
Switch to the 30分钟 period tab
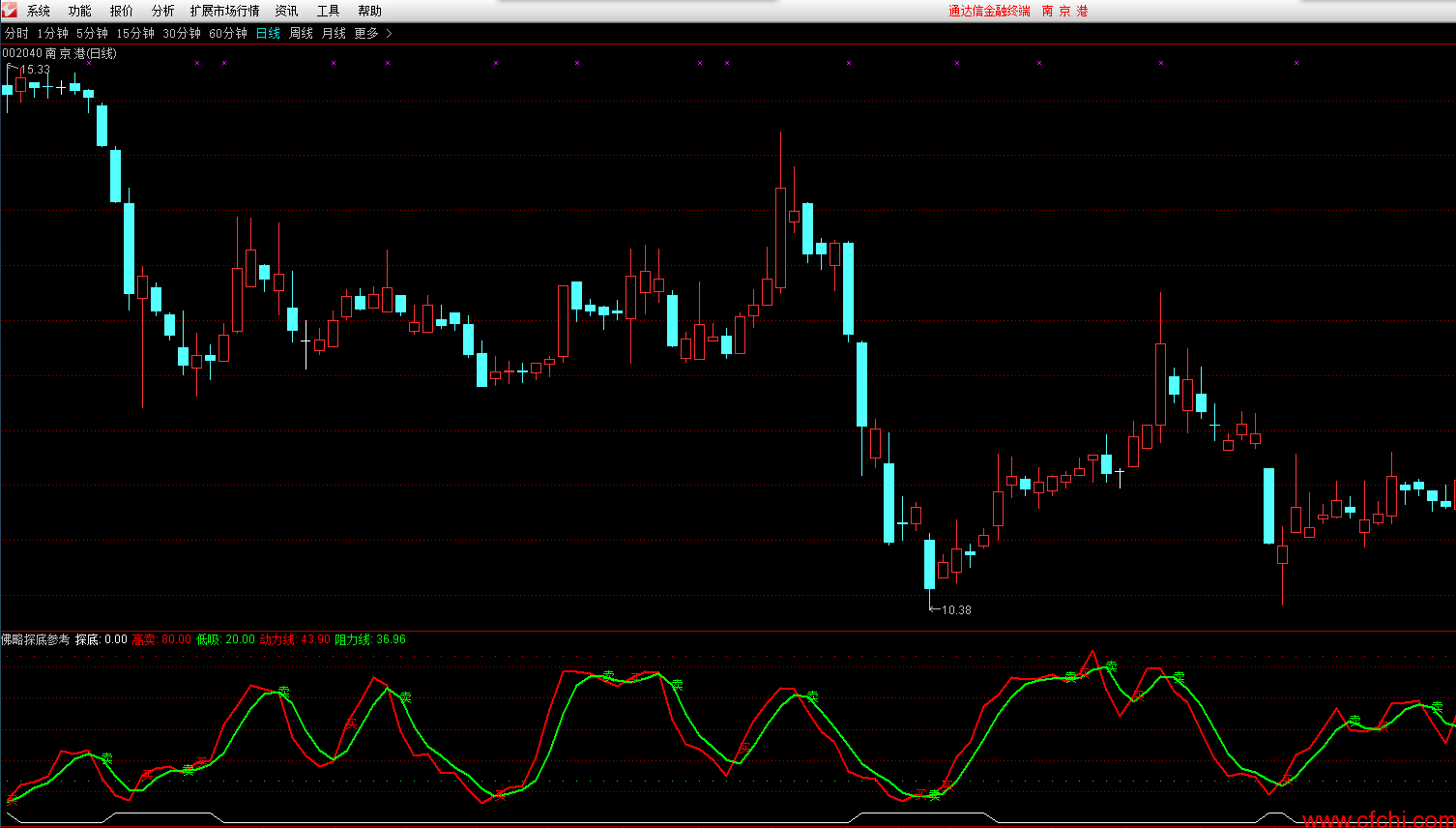(x=182, y=33)
